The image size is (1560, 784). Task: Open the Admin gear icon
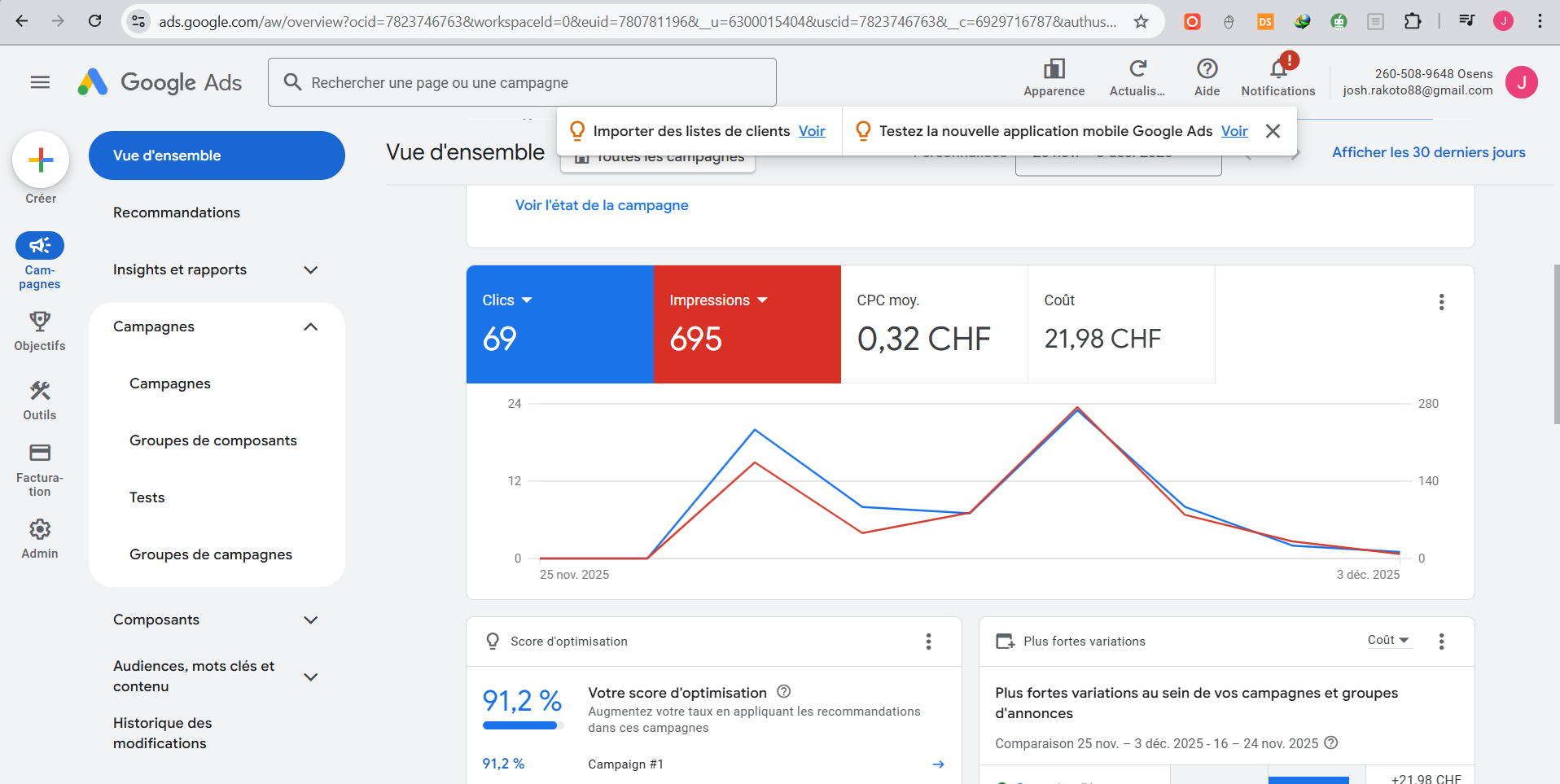pos(40,530)
